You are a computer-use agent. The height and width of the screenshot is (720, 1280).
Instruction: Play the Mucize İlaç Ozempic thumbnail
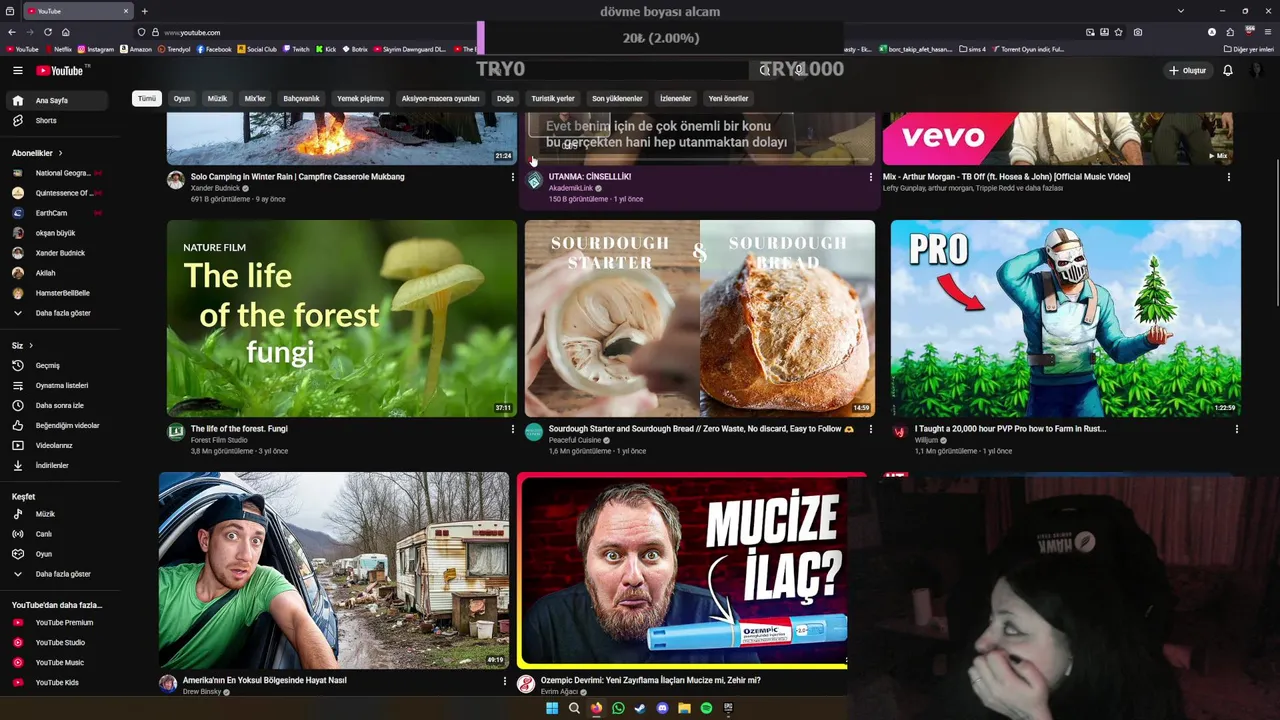pyautogui.click(x=683, y=570)
